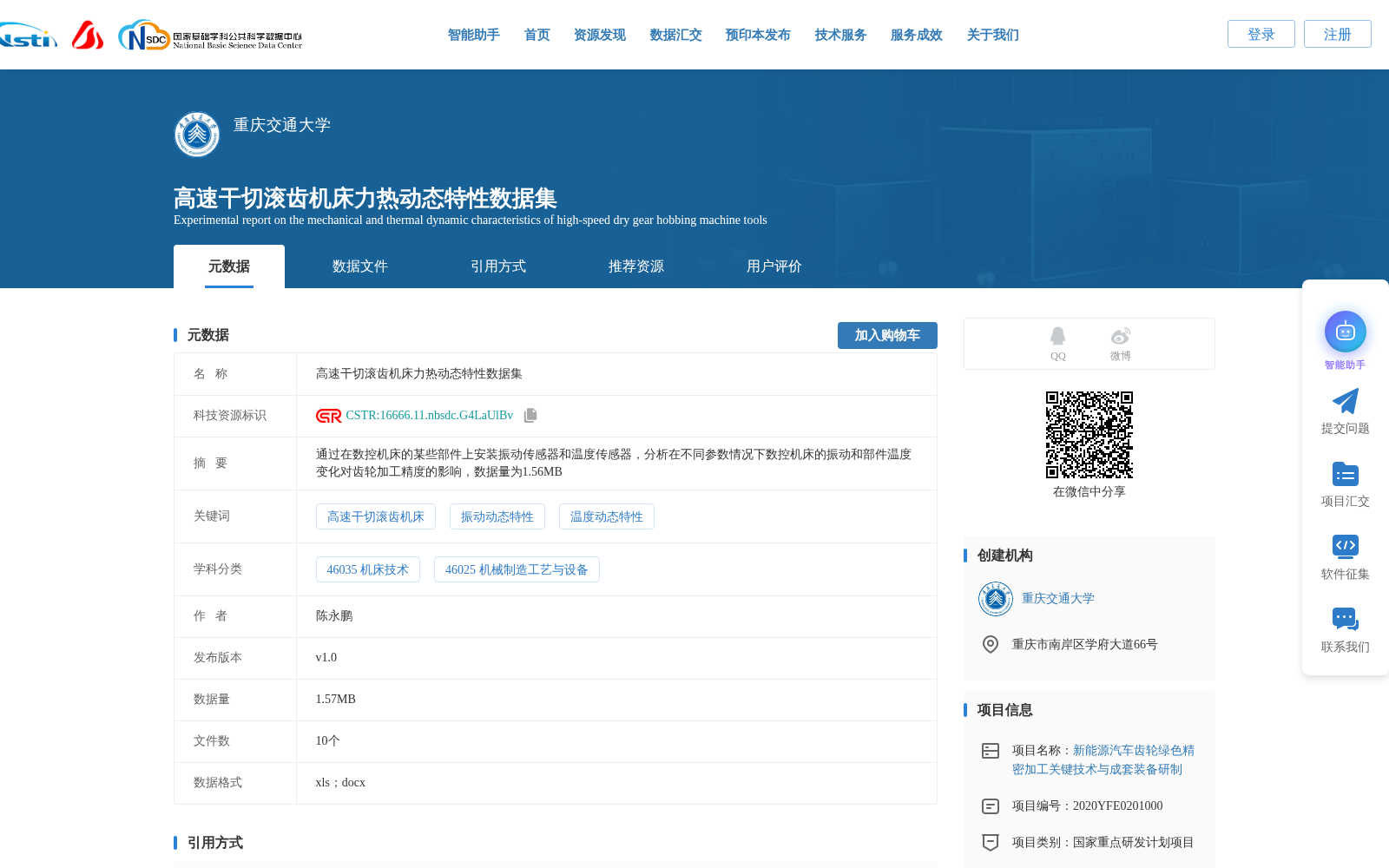Open 关于我们 menu
This screenshot has height=868, width=1389.
point(993,35)
